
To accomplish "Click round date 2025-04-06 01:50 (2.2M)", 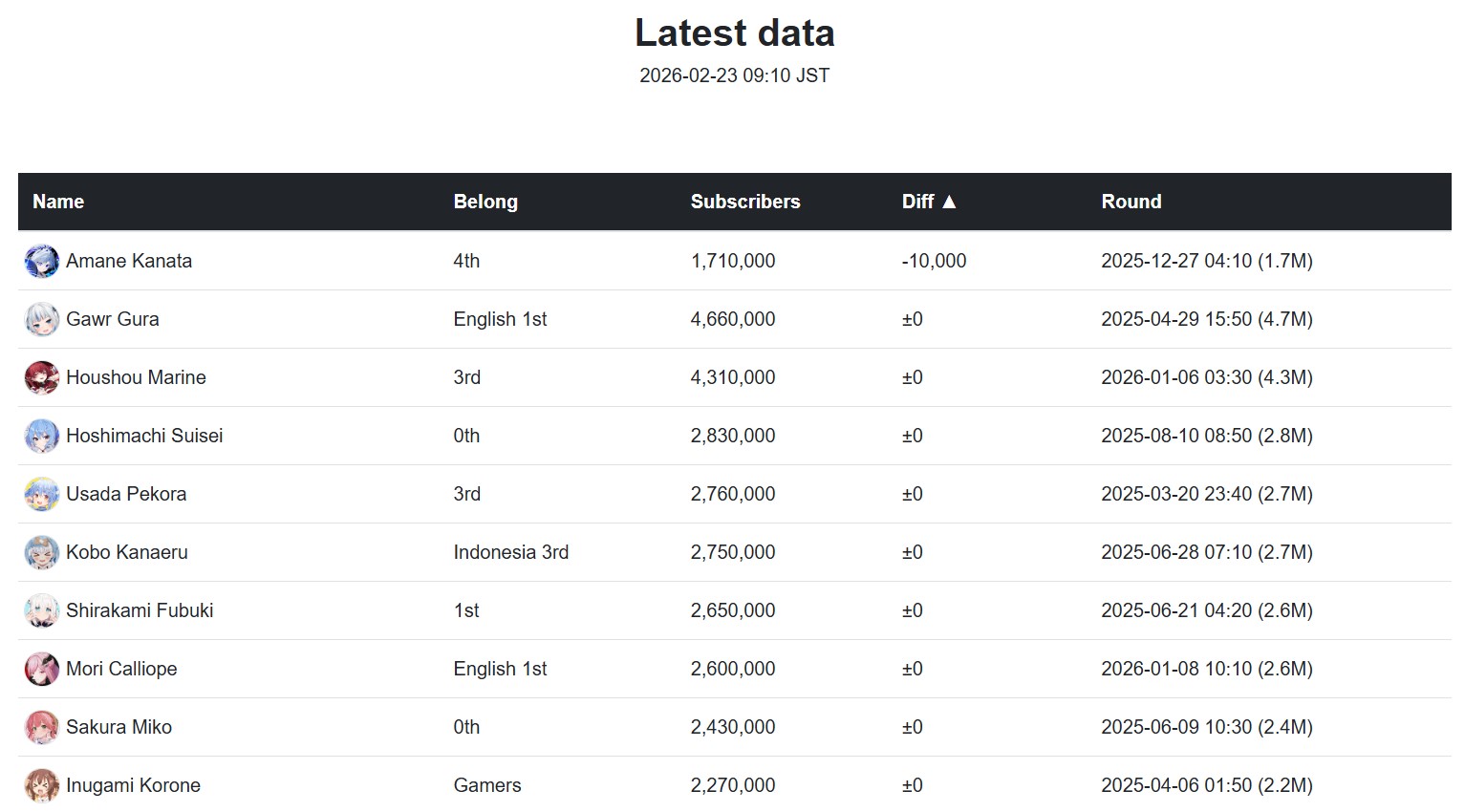I will pos(1207,785).
